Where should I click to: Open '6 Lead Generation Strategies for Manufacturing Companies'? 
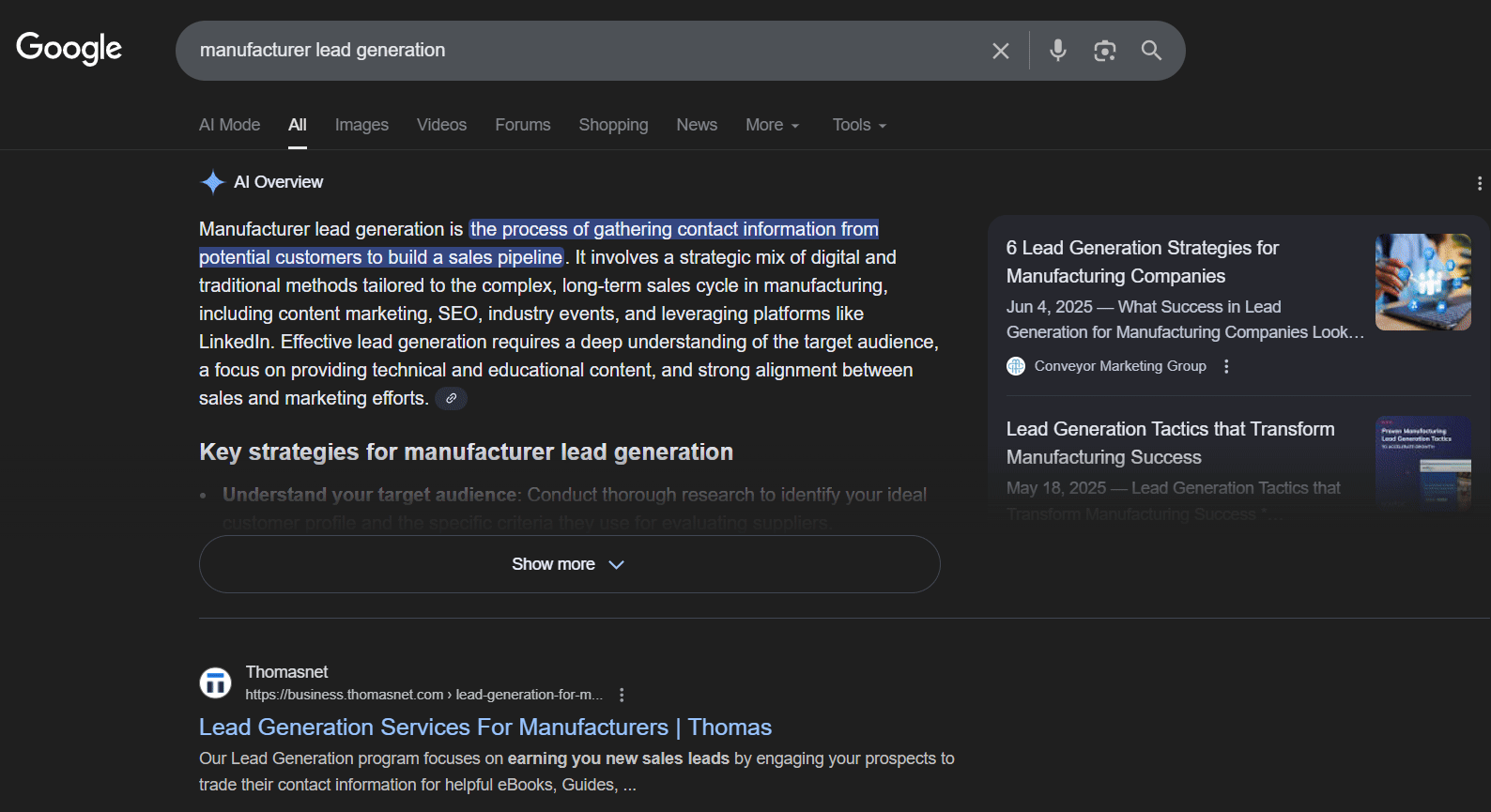pyautogui.click(x=1142, y=262)
